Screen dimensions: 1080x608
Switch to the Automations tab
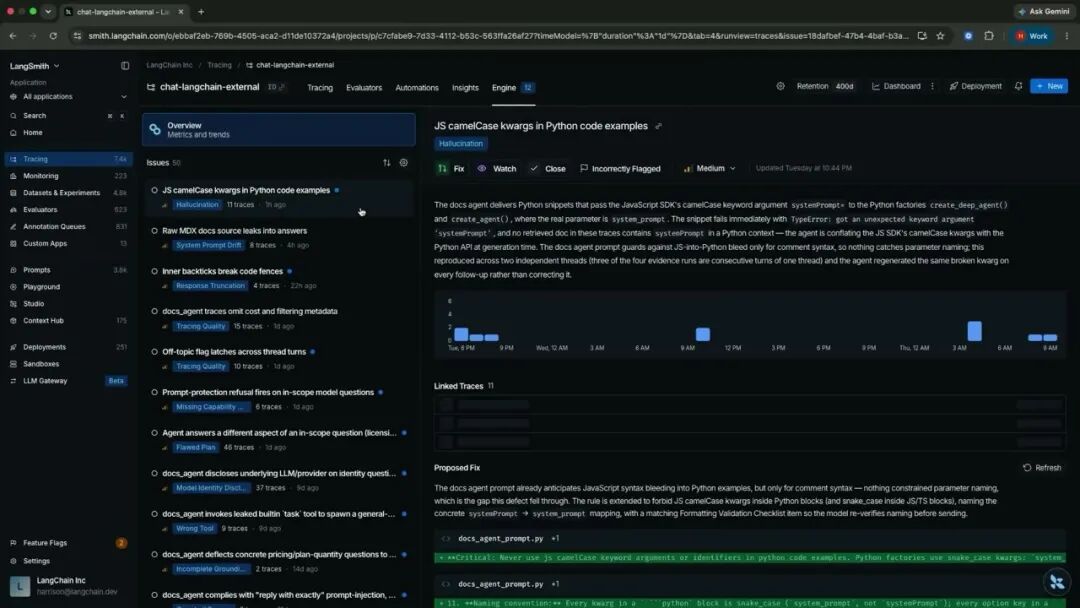[x=417, y=87]
